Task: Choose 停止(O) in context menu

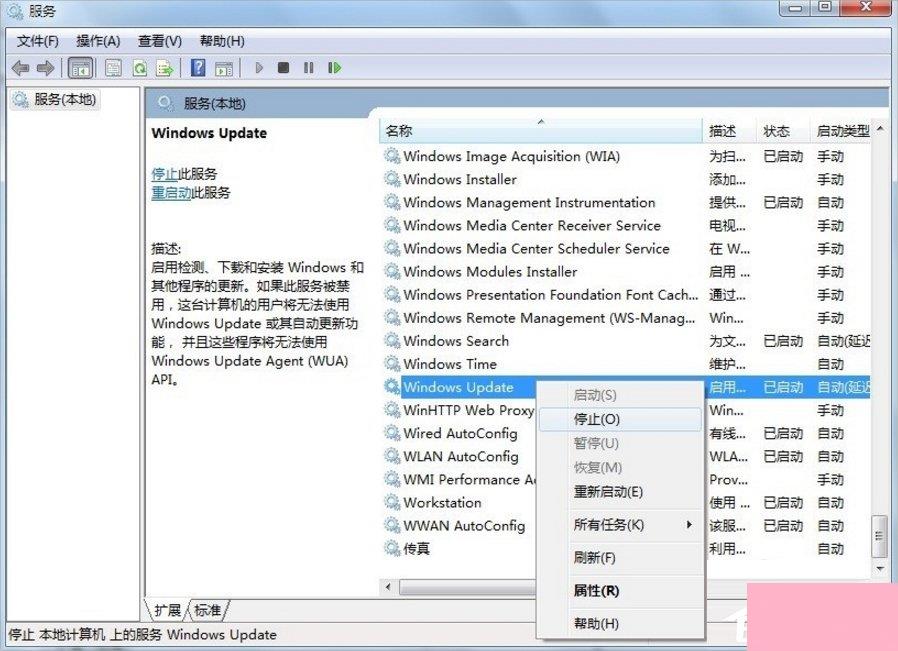Action: tap(620, 419)
